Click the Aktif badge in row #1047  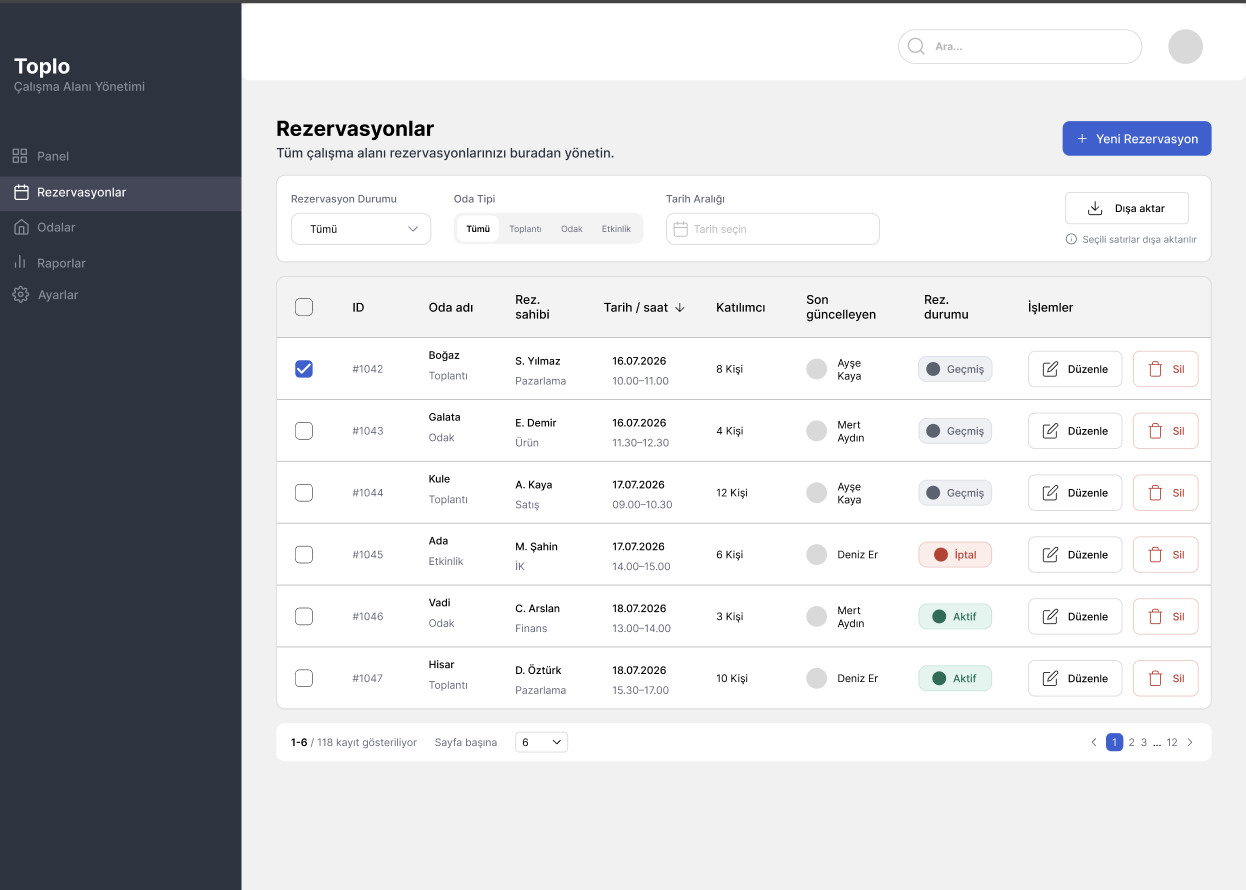[x=955, y=678]
